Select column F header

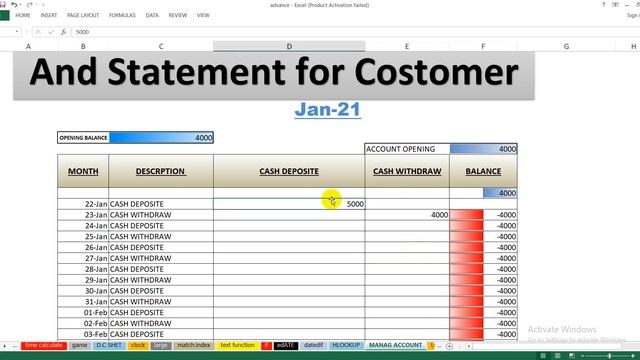point(483,47)
